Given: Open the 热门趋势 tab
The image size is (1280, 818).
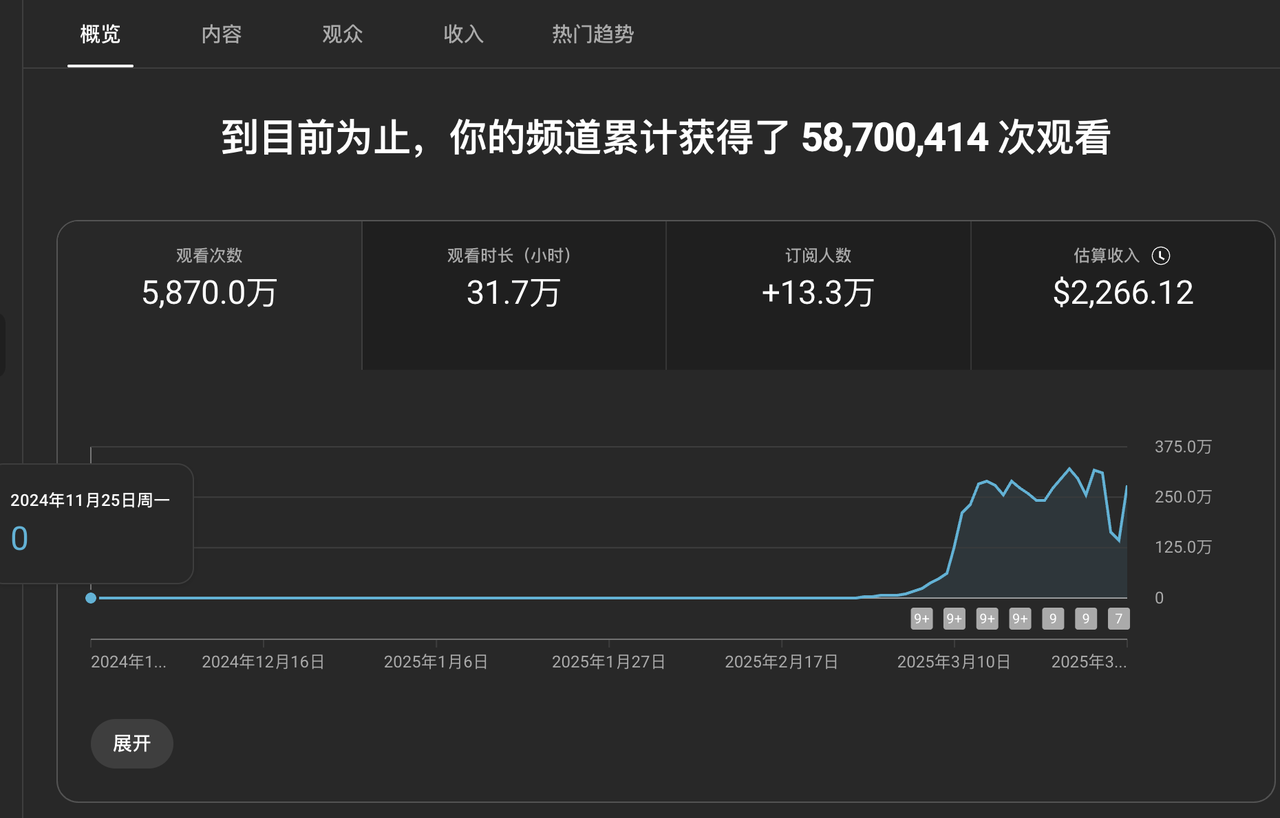Looking at the screenshot, I should pyautogui.click(x=593, y=34).
